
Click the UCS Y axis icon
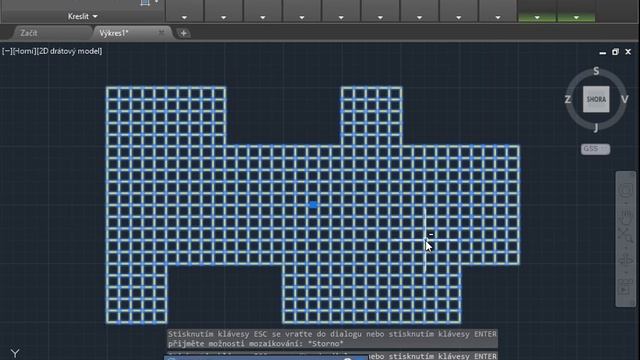[x=15, y=353]
